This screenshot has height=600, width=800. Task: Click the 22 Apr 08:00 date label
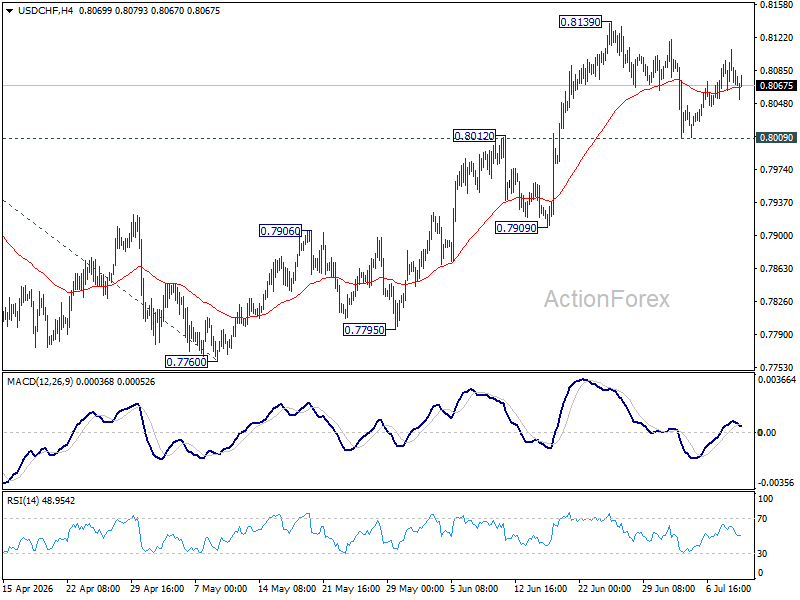[x=93, y=588]
